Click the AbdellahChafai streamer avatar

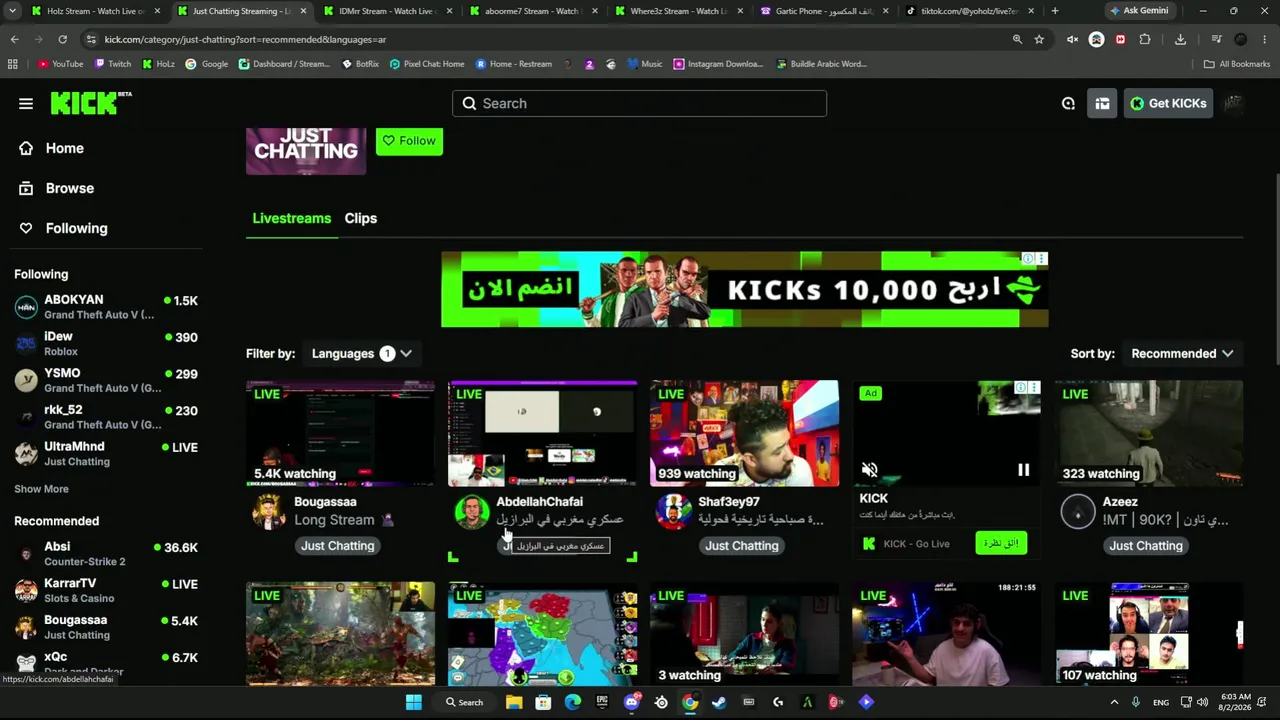[471, 511]
